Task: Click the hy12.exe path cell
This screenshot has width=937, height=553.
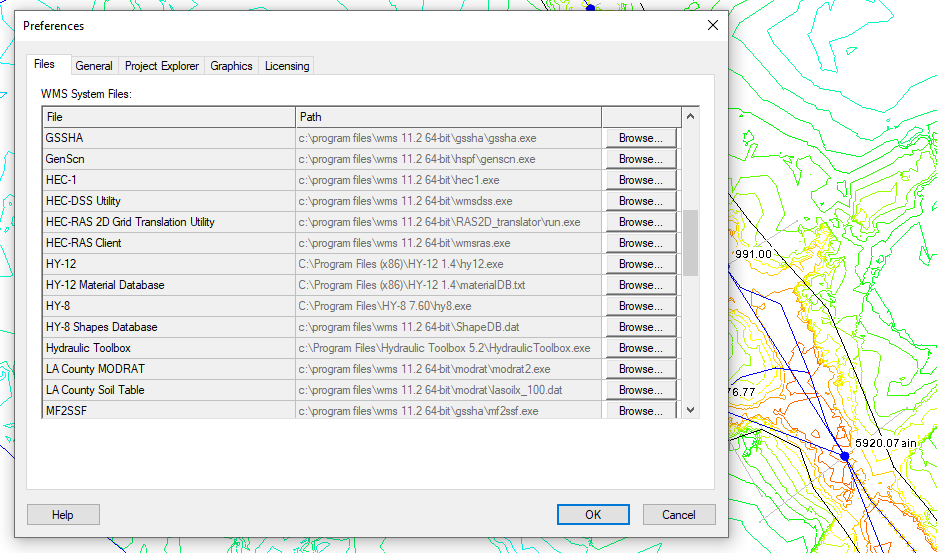Action: (x=449, y=264)
